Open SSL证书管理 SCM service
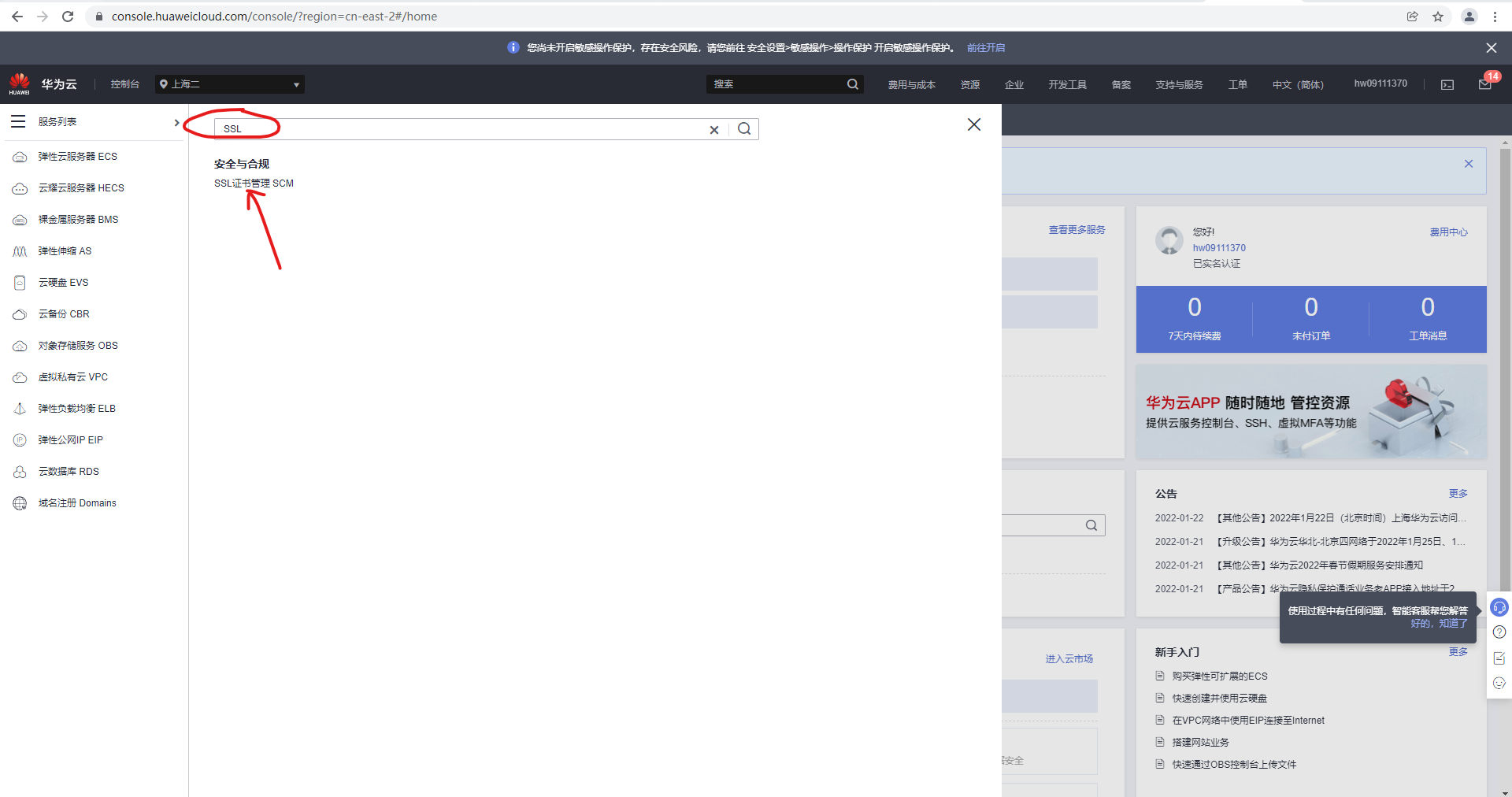1512x797 pixels. point(254,183)
